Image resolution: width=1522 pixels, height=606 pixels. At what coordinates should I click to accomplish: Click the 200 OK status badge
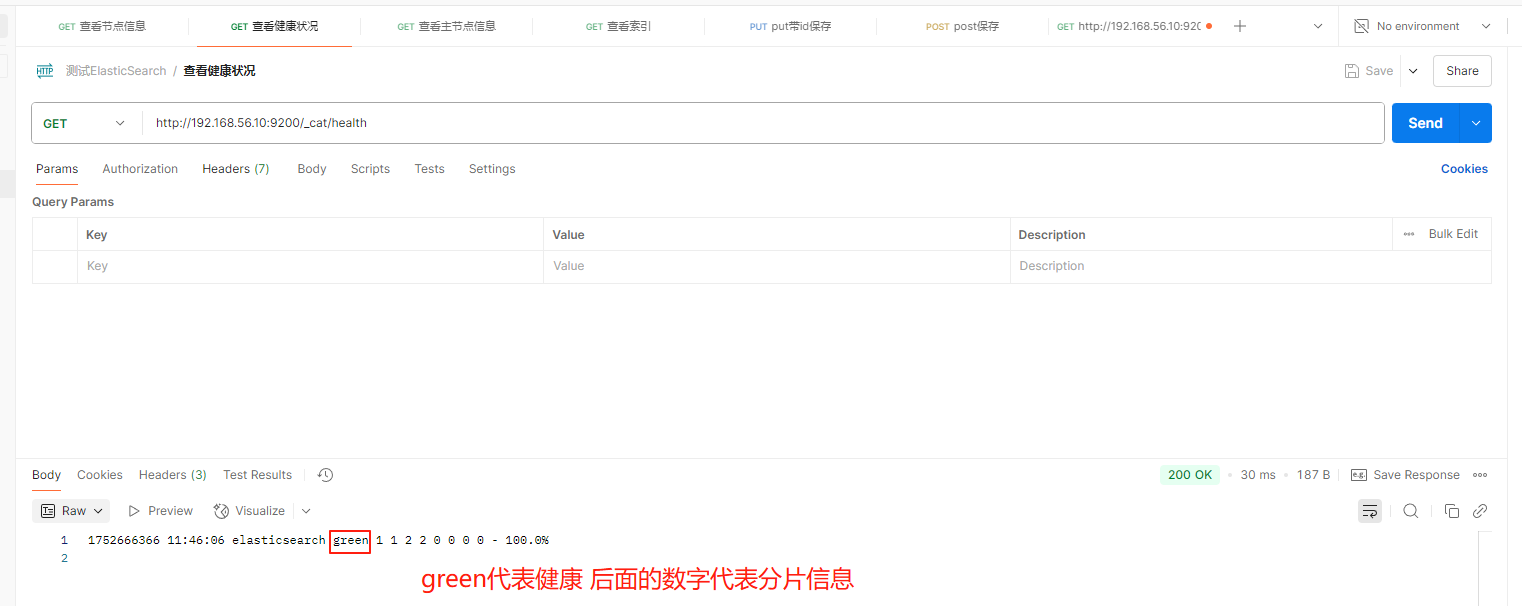(x=1190, y=475)
